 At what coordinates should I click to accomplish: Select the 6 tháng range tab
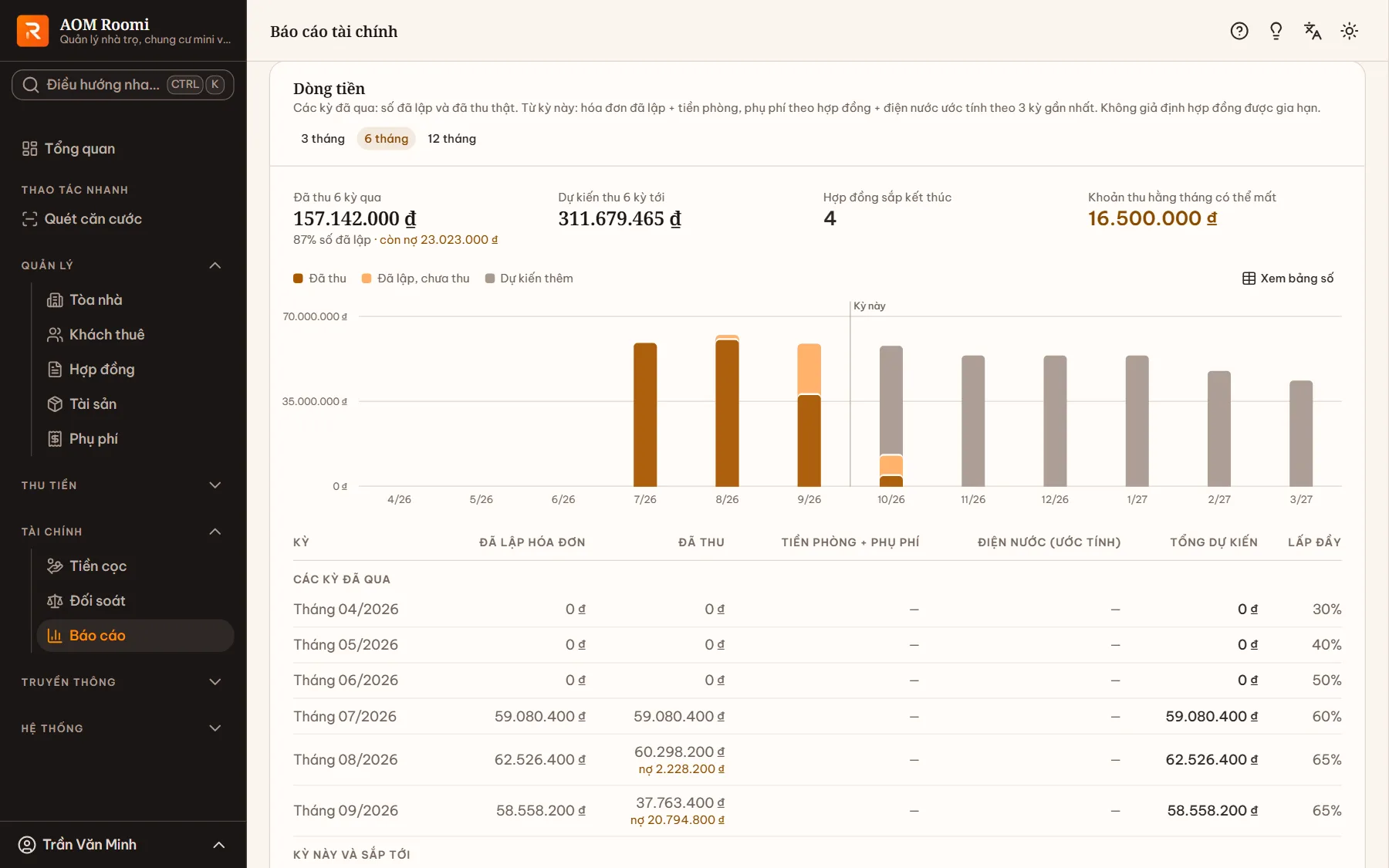click(387, 139)
